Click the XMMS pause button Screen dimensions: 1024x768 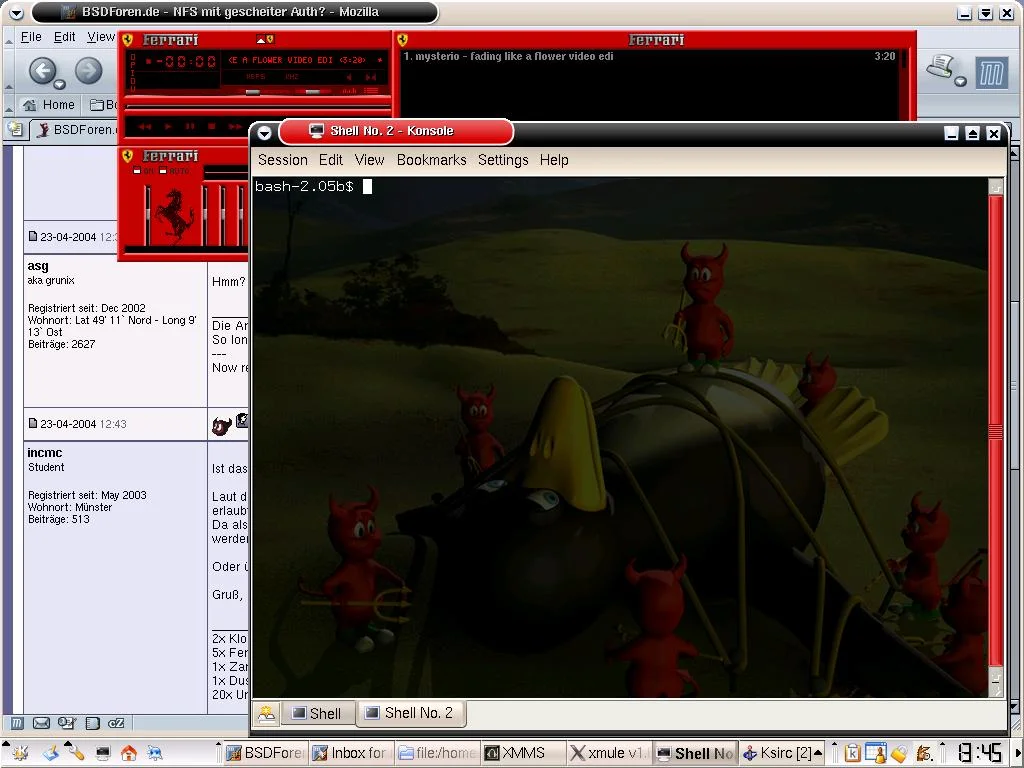point(190,126)
